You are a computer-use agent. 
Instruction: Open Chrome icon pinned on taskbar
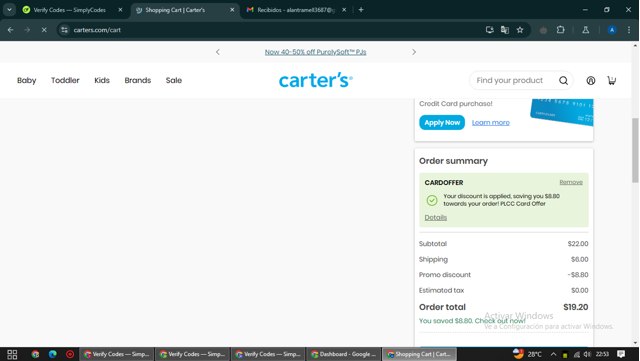36,354
